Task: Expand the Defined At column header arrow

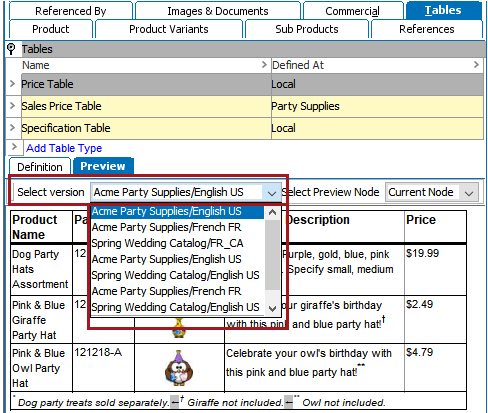Action: click(476, 65)
